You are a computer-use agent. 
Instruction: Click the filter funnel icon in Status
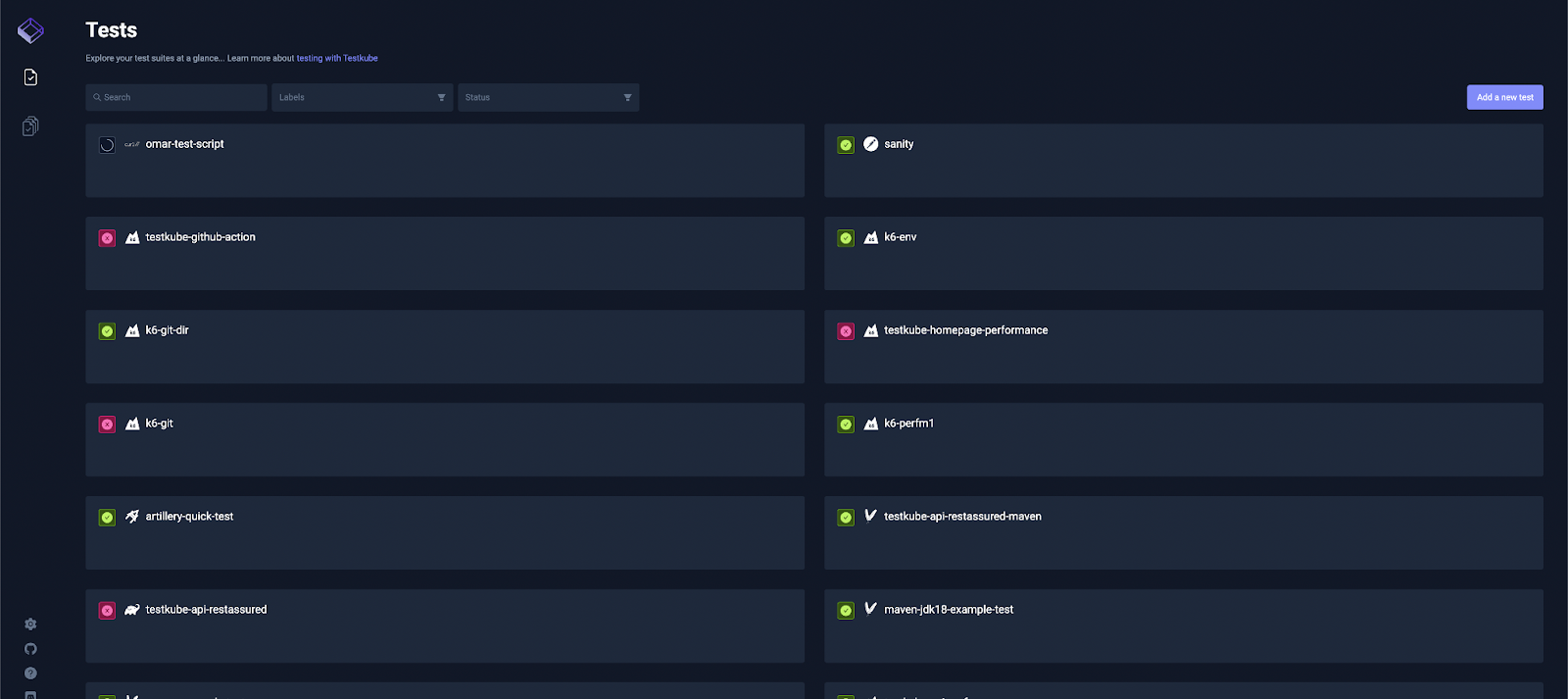point(627,97)
